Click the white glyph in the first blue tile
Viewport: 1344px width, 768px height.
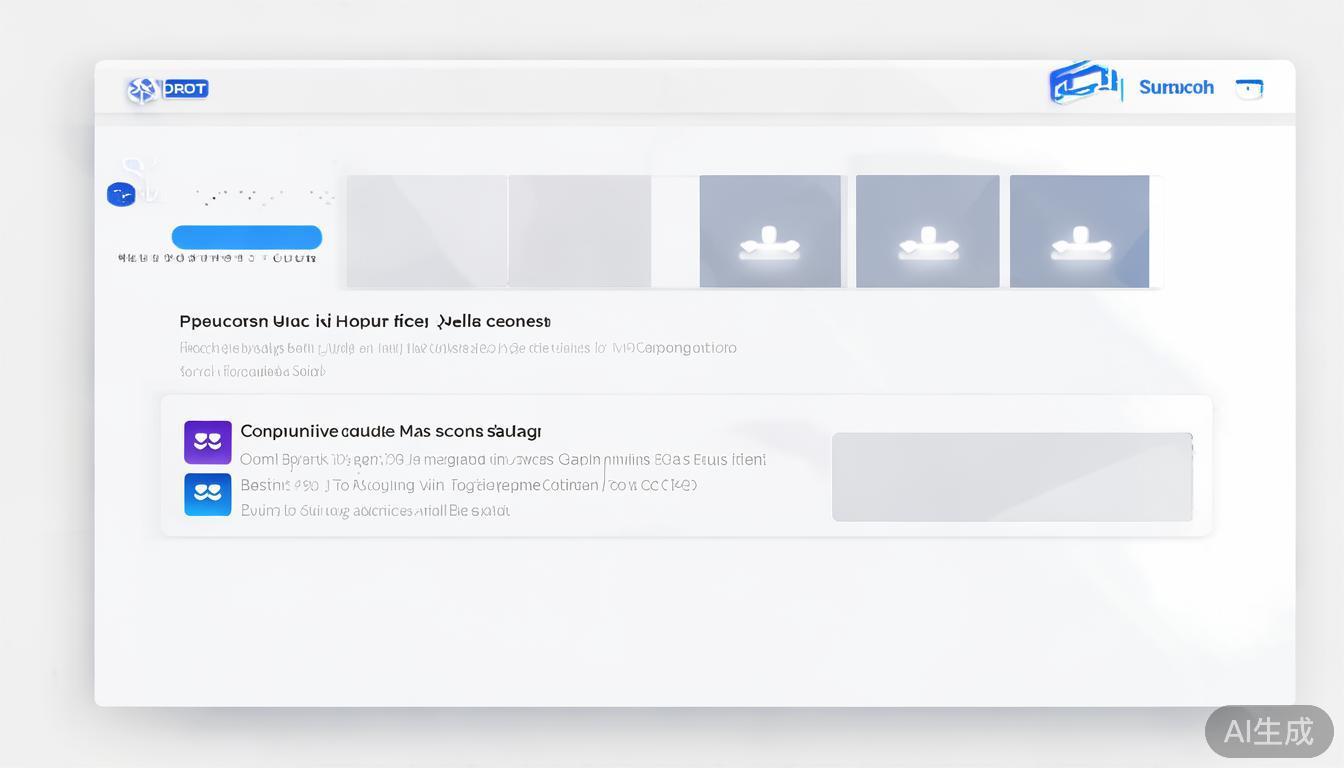click(x=769, y=243)
